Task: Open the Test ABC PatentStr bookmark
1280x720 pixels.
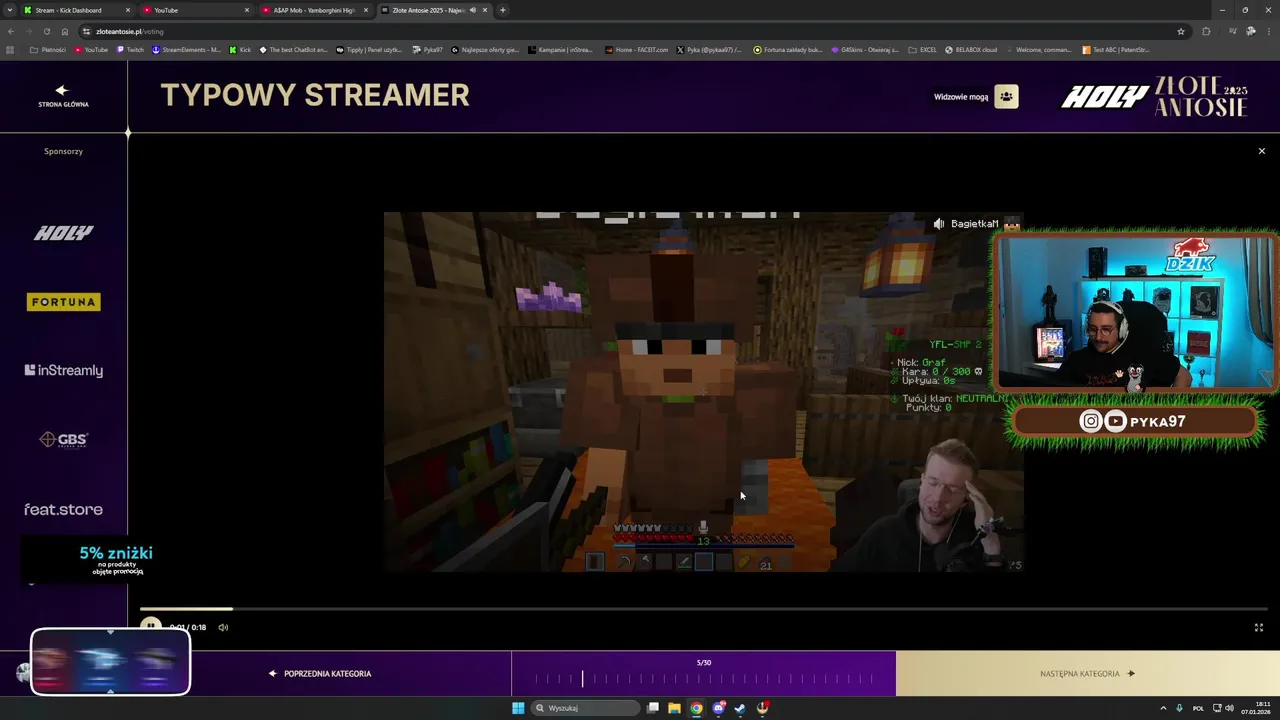Action: click(1116, 49)
